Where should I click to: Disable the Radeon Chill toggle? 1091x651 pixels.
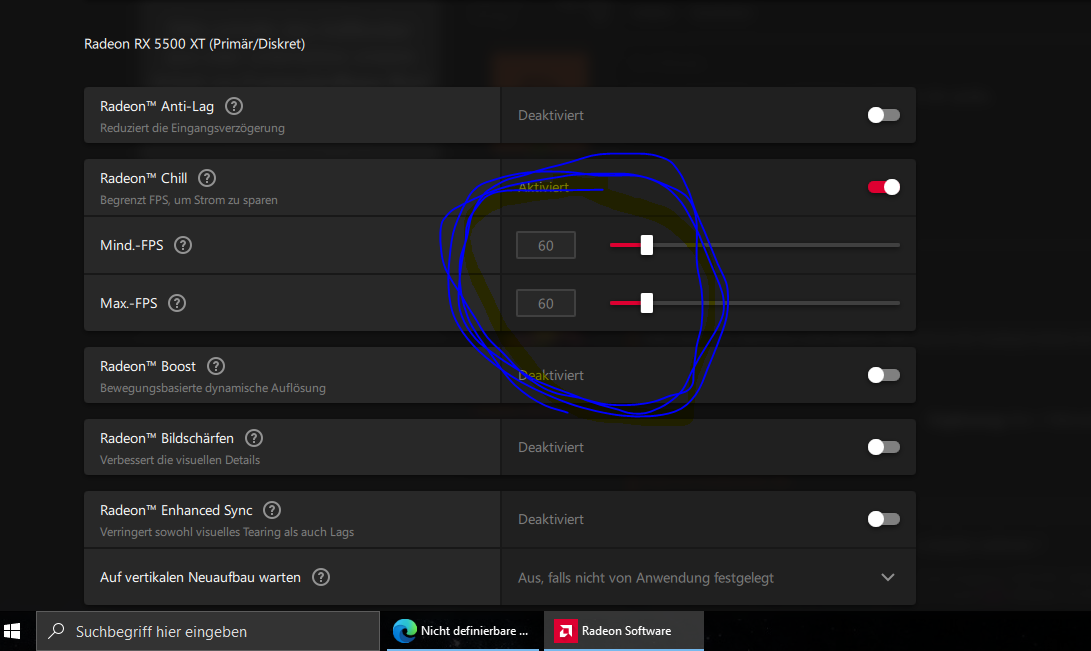coord(884,187)
